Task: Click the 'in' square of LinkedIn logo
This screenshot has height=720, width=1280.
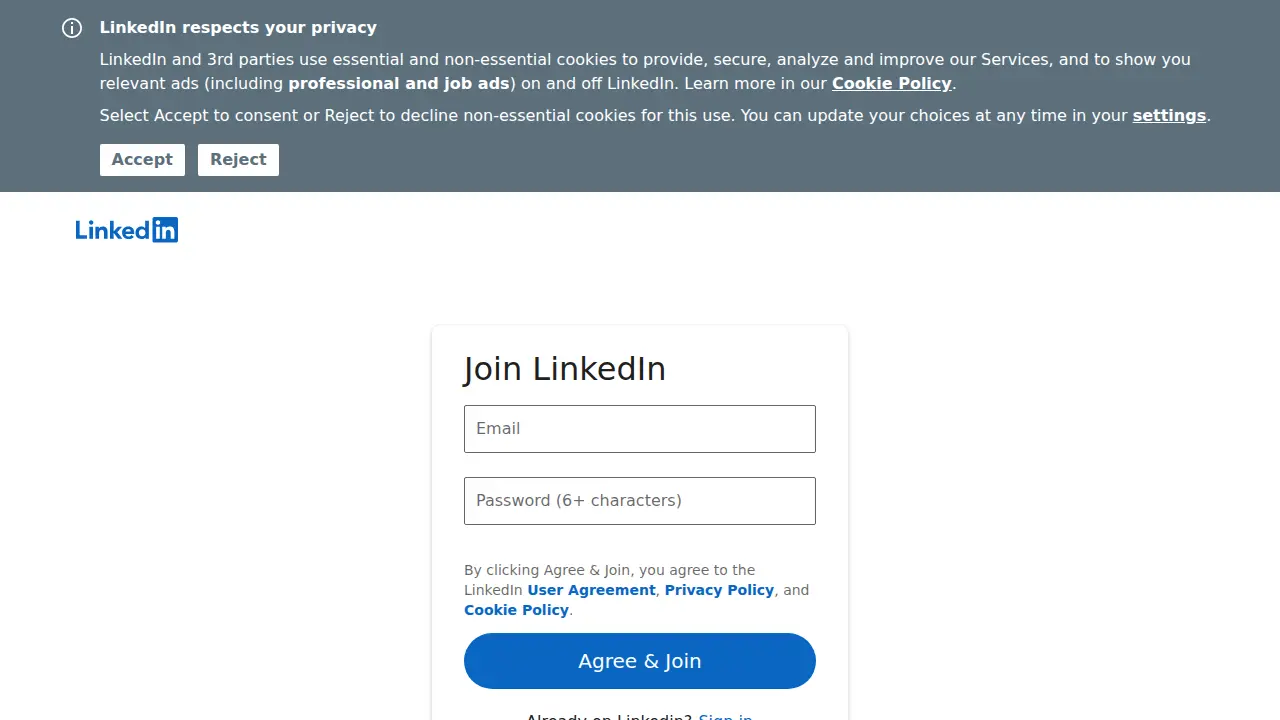Action: (x=165, y=230)
